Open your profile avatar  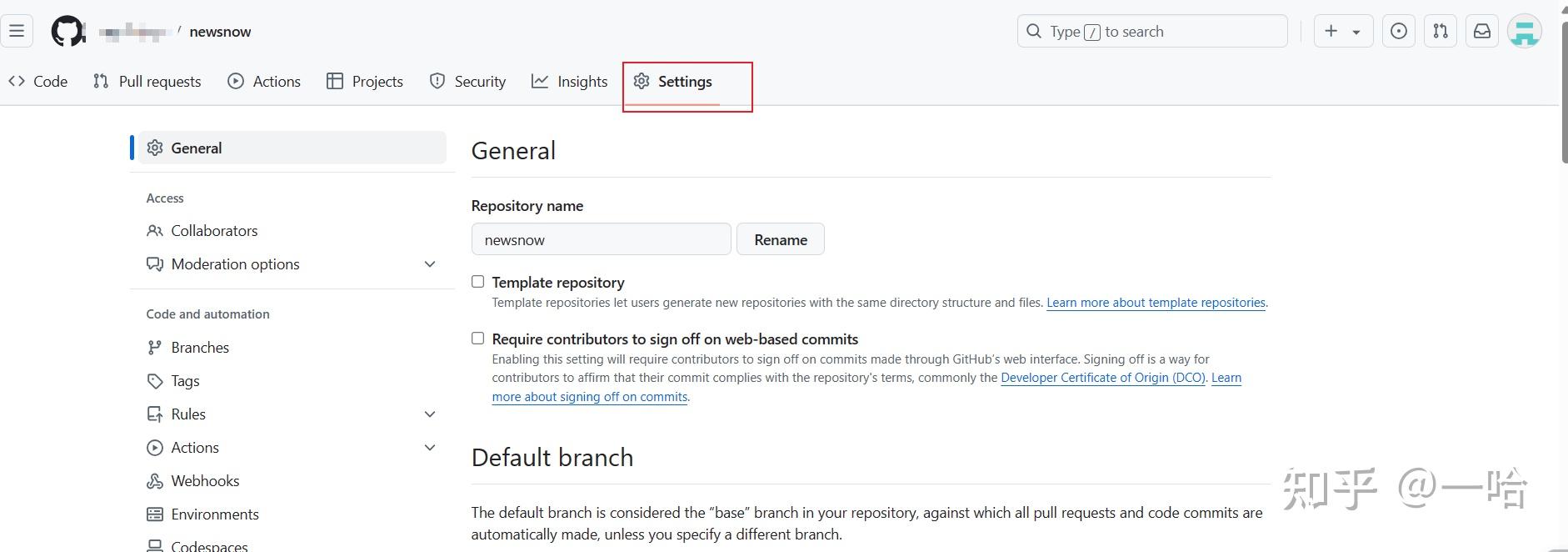(x=1525, y=30)
